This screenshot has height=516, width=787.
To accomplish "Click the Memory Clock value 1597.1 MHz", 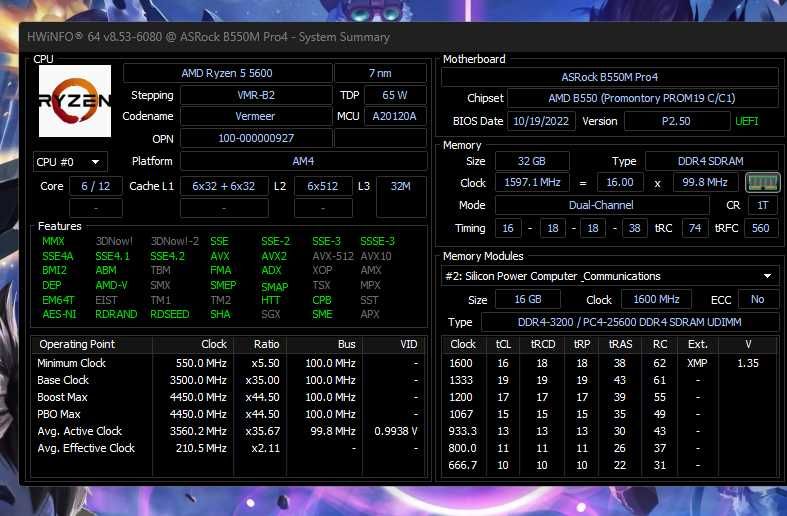I will [x=532, y=183].
